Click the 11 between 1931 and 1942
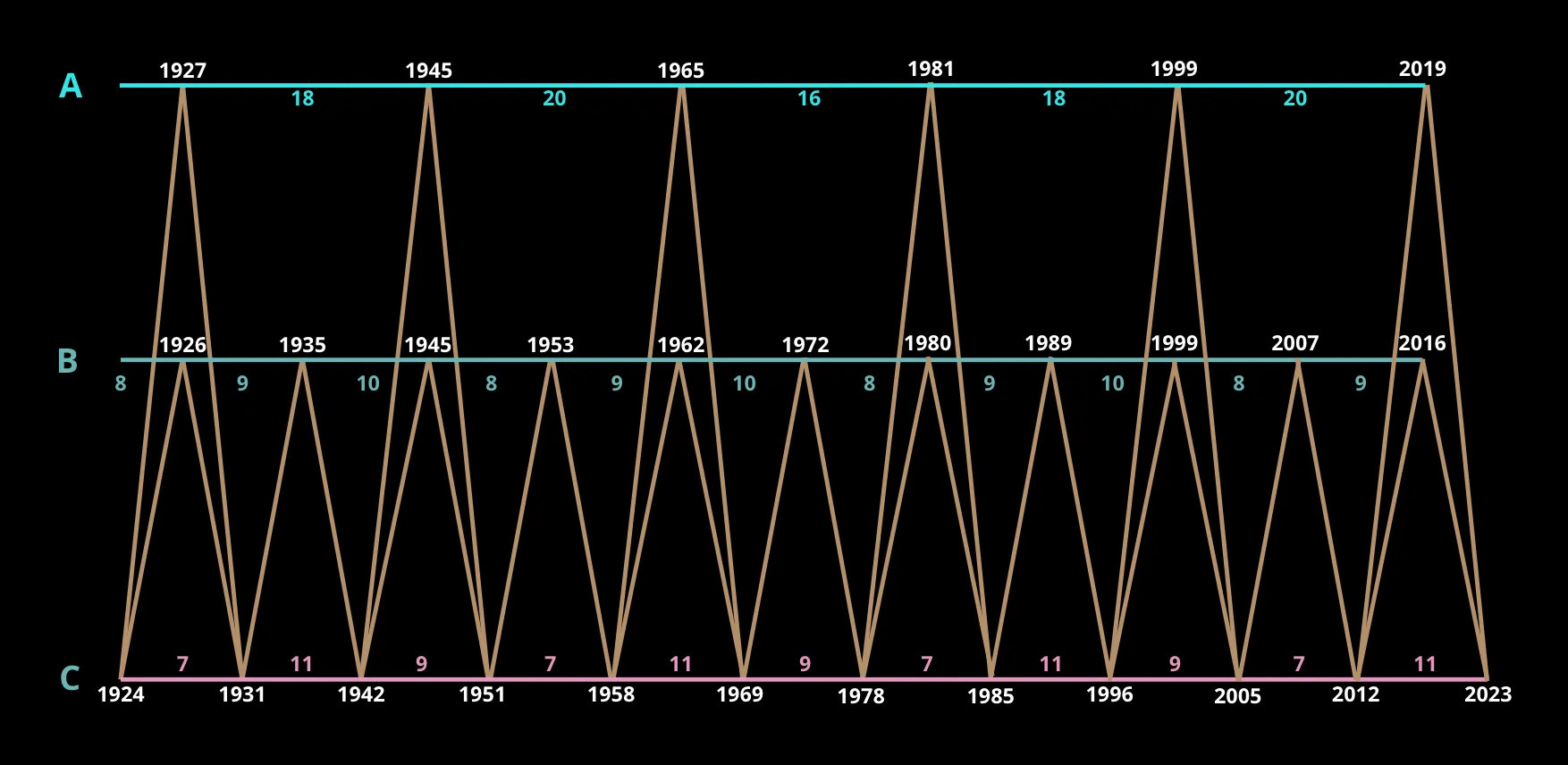Image resolution: width=1568 pixels, height=765 pixels. (301, 665)
